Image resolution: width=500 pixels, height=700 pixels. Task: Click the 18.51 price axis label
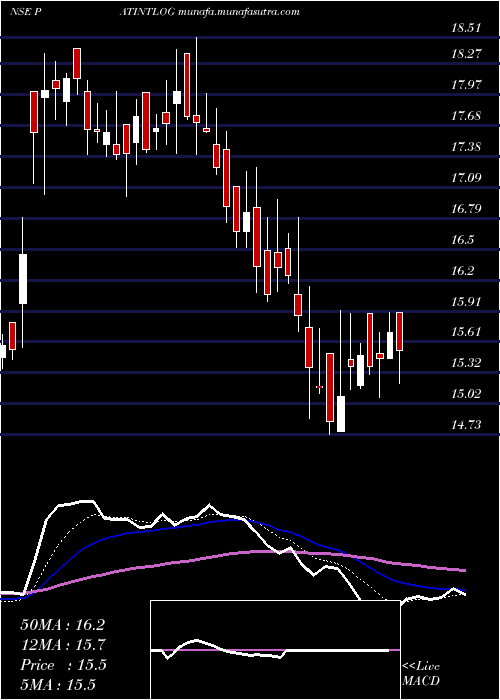[467, 28]
